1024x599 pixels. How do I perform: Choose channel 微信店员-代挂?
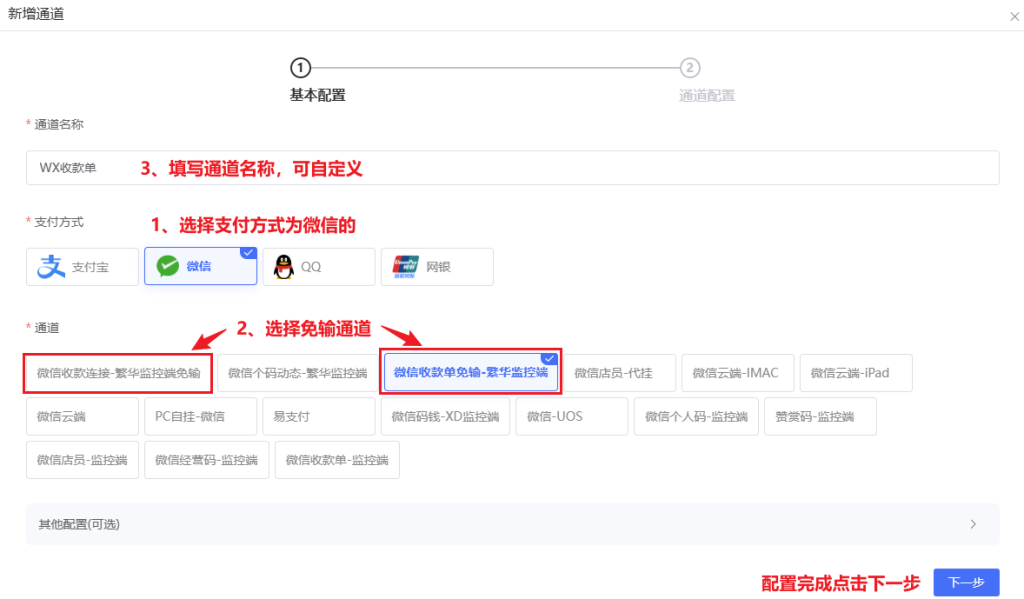coord(619,373)
